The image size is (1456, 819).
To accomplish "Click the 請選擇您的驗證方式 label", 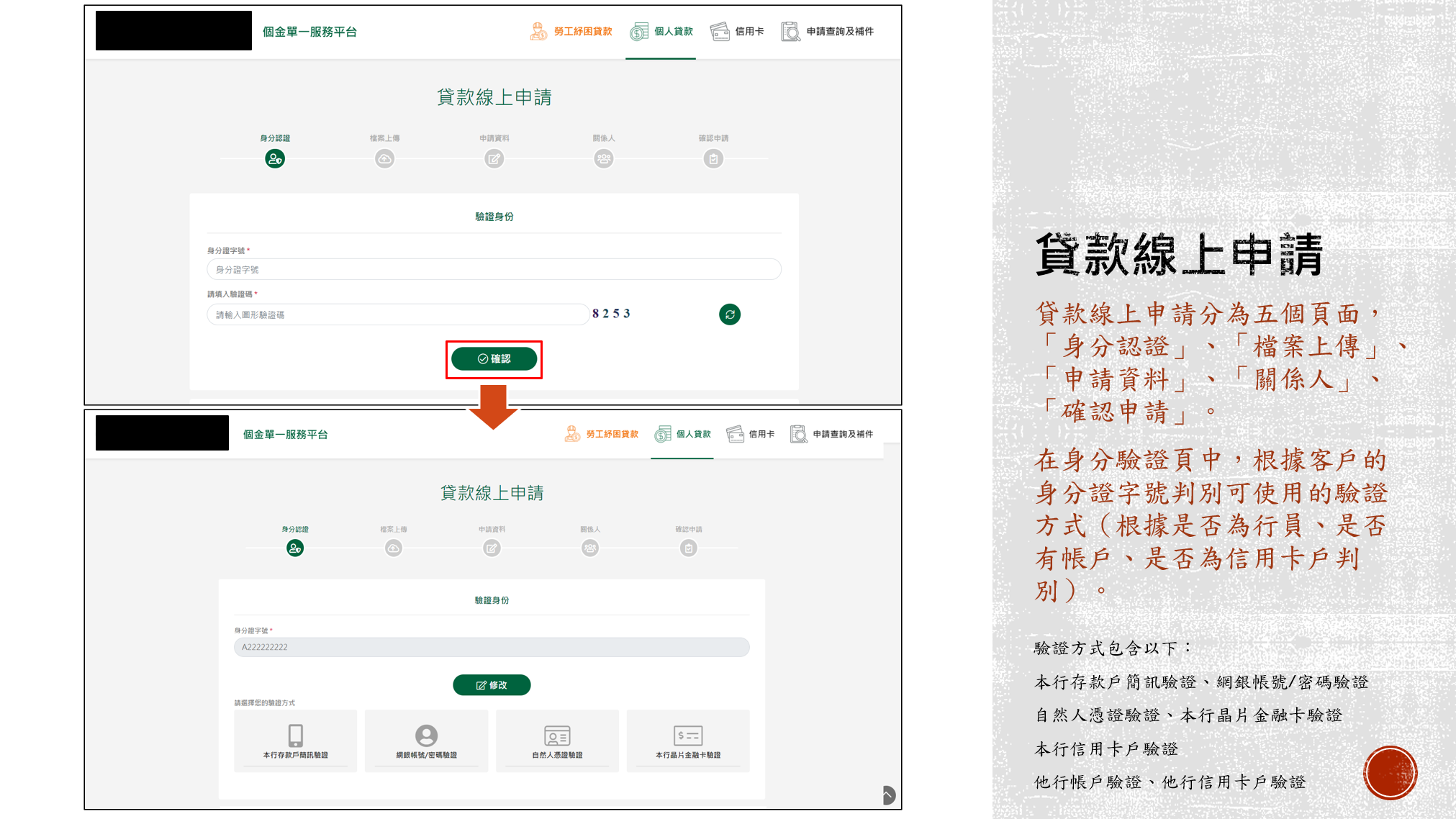I will [264, 702].
